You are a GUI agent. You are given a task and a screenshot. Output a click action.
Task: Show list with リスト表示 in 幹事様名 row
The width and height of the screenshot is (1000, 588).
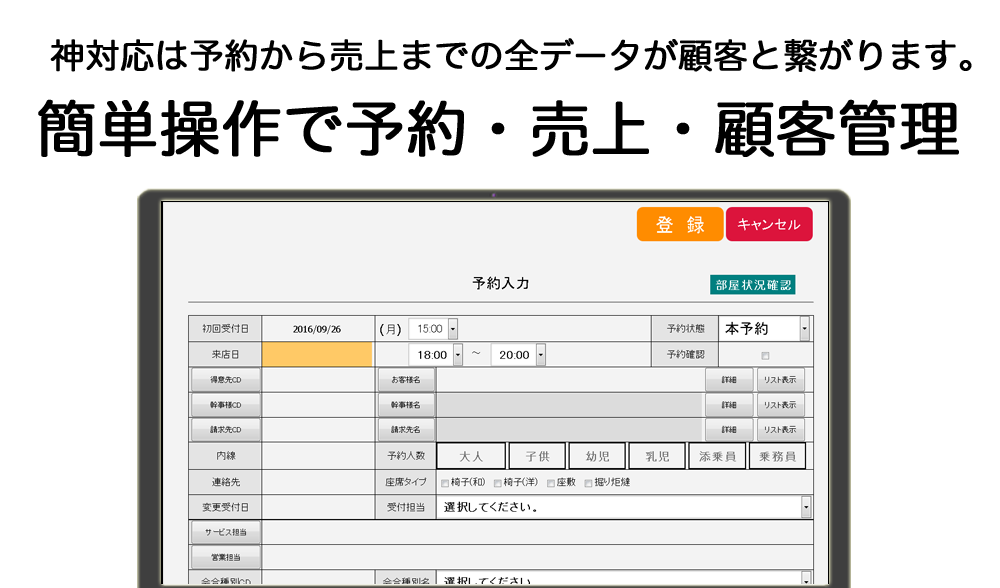point(780,405)
